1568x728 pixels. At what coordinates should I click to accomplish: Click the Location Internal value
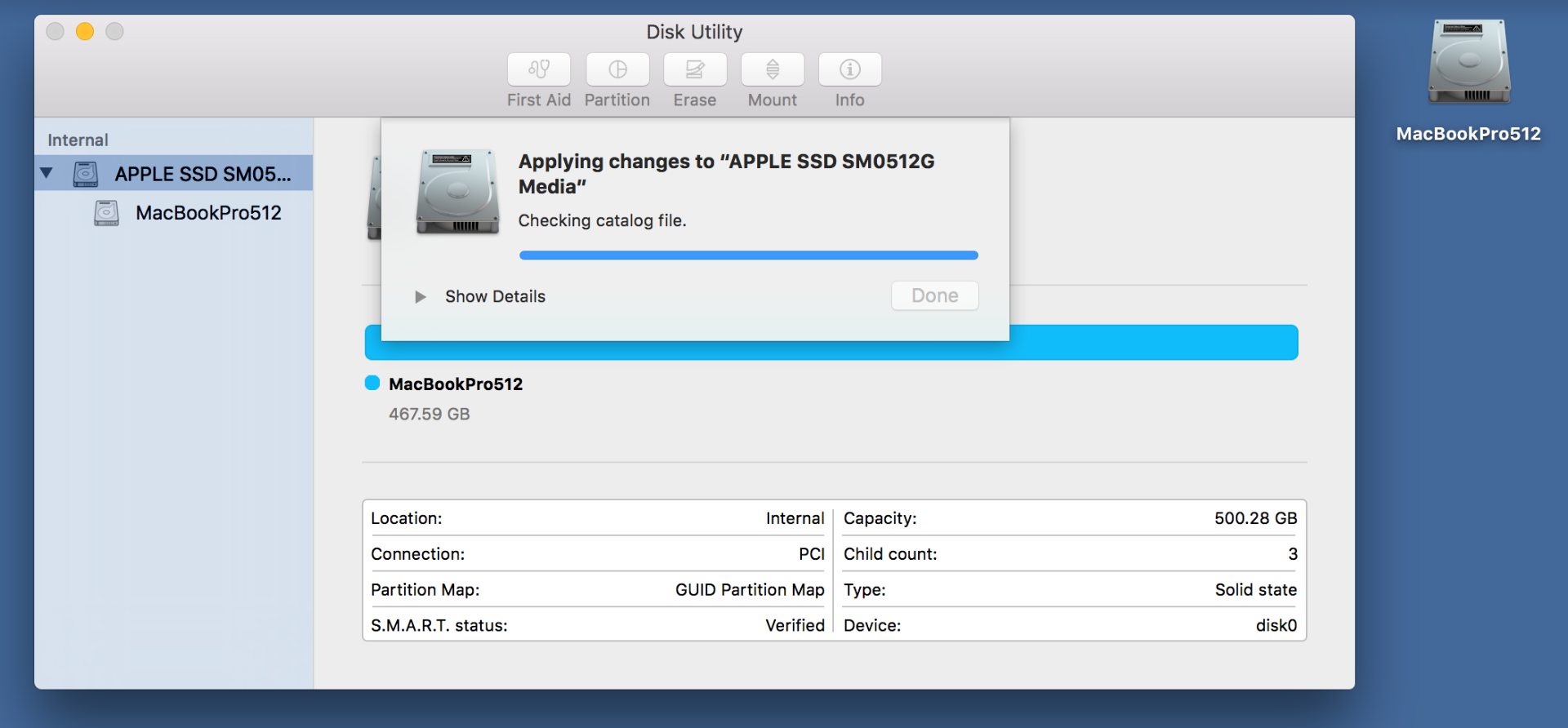click(x=795, y=518)
